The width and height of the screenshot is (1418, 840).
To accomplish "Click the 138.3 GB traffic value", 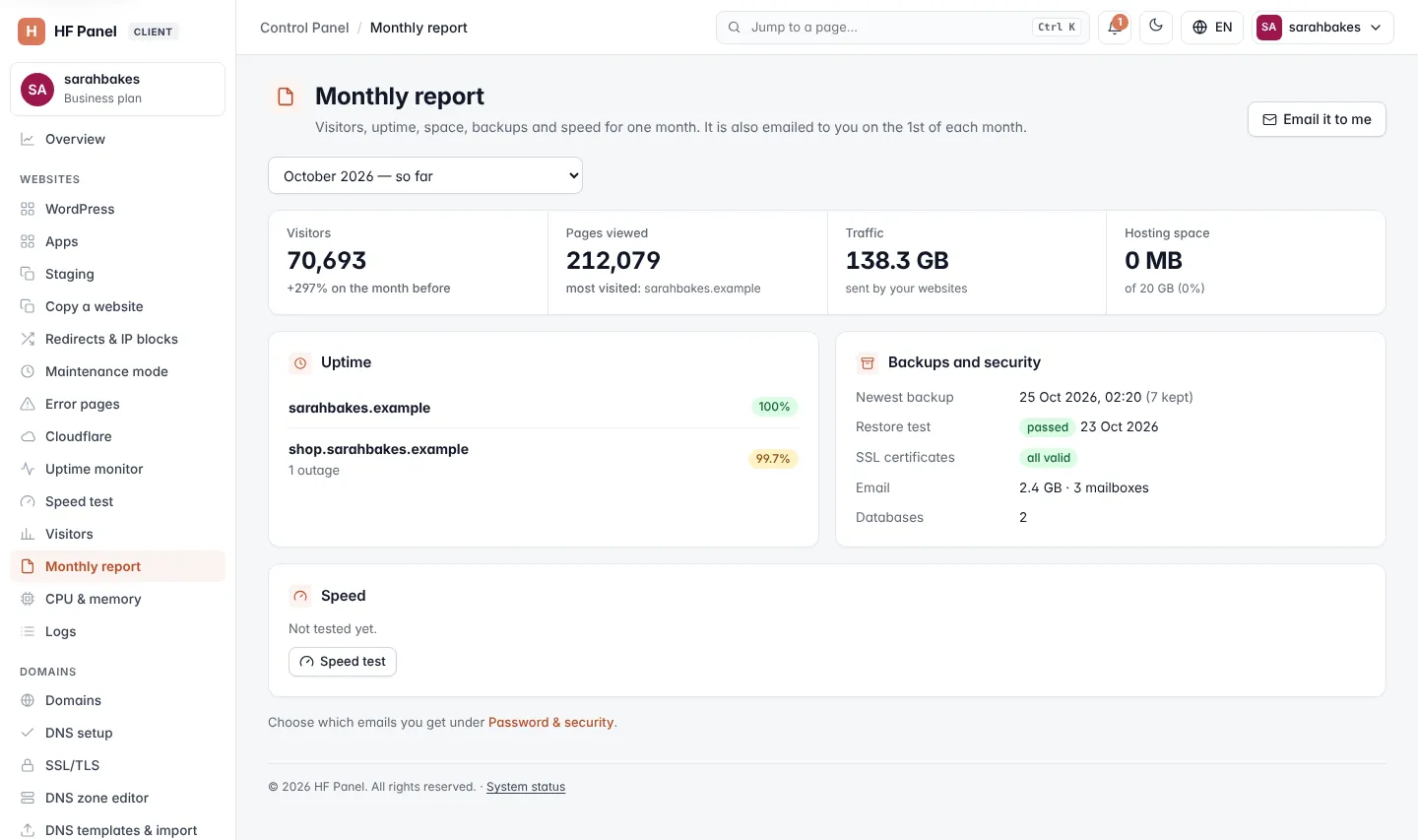I will click(897, 260).
